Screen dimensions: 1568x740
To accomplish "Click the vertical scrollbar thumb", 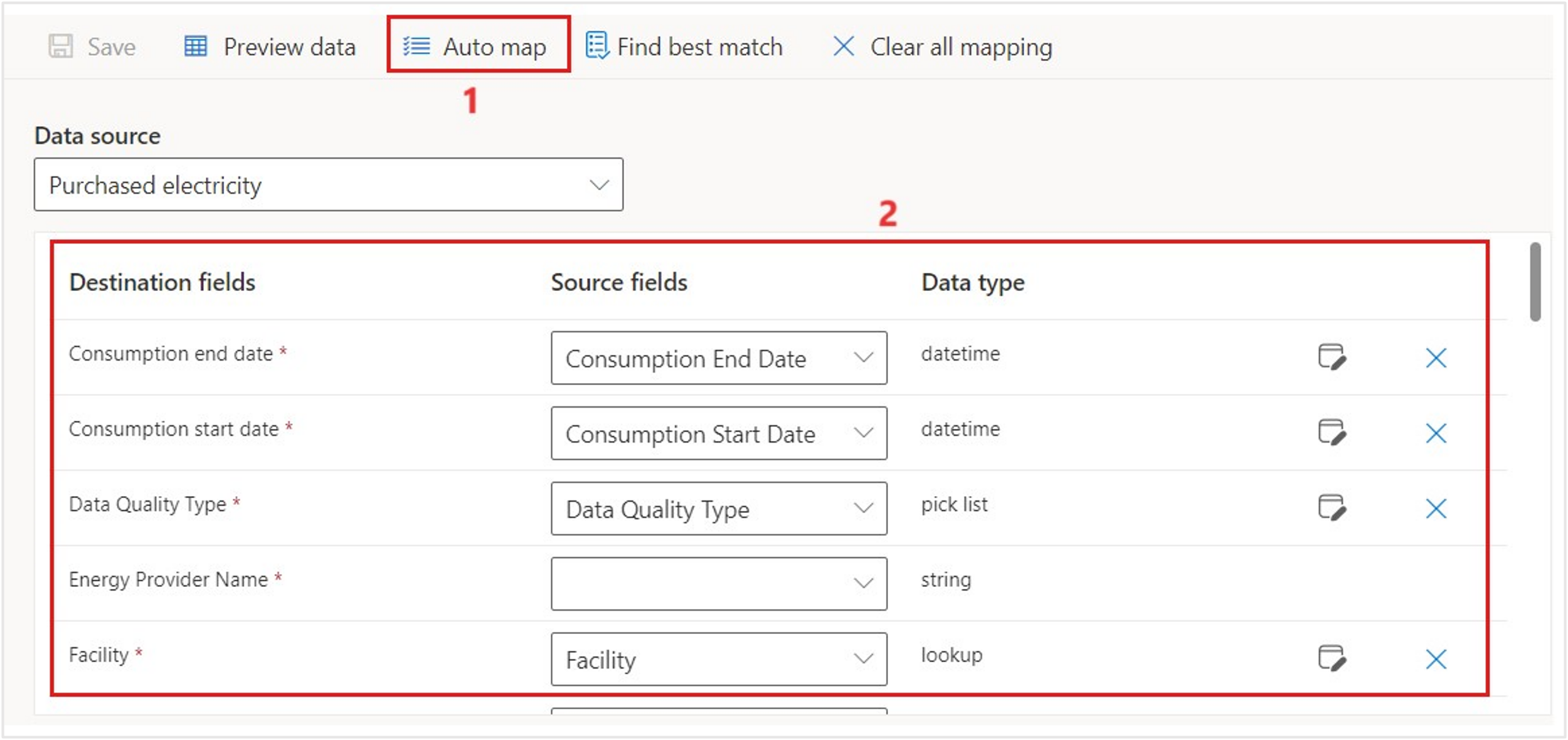I will tap(1535, 282).
